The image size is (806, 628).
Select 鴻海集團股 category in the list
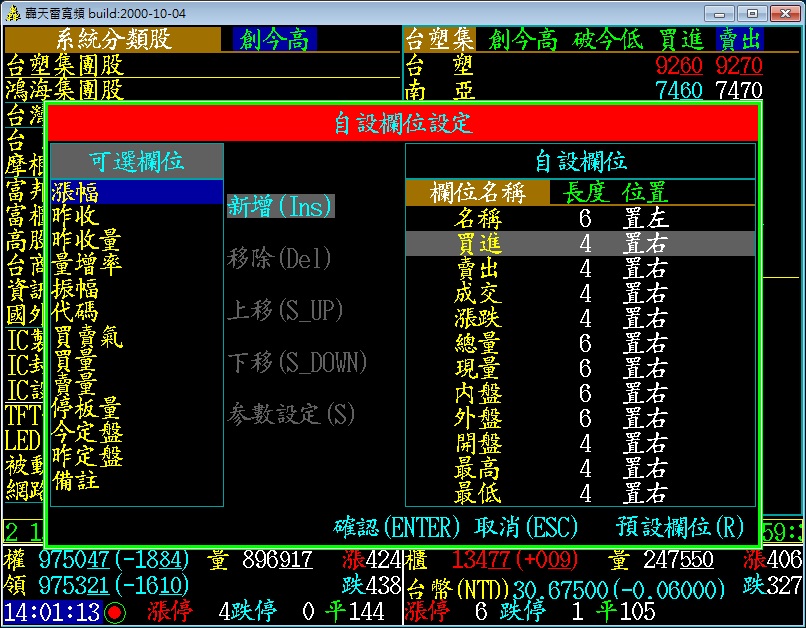65,90
